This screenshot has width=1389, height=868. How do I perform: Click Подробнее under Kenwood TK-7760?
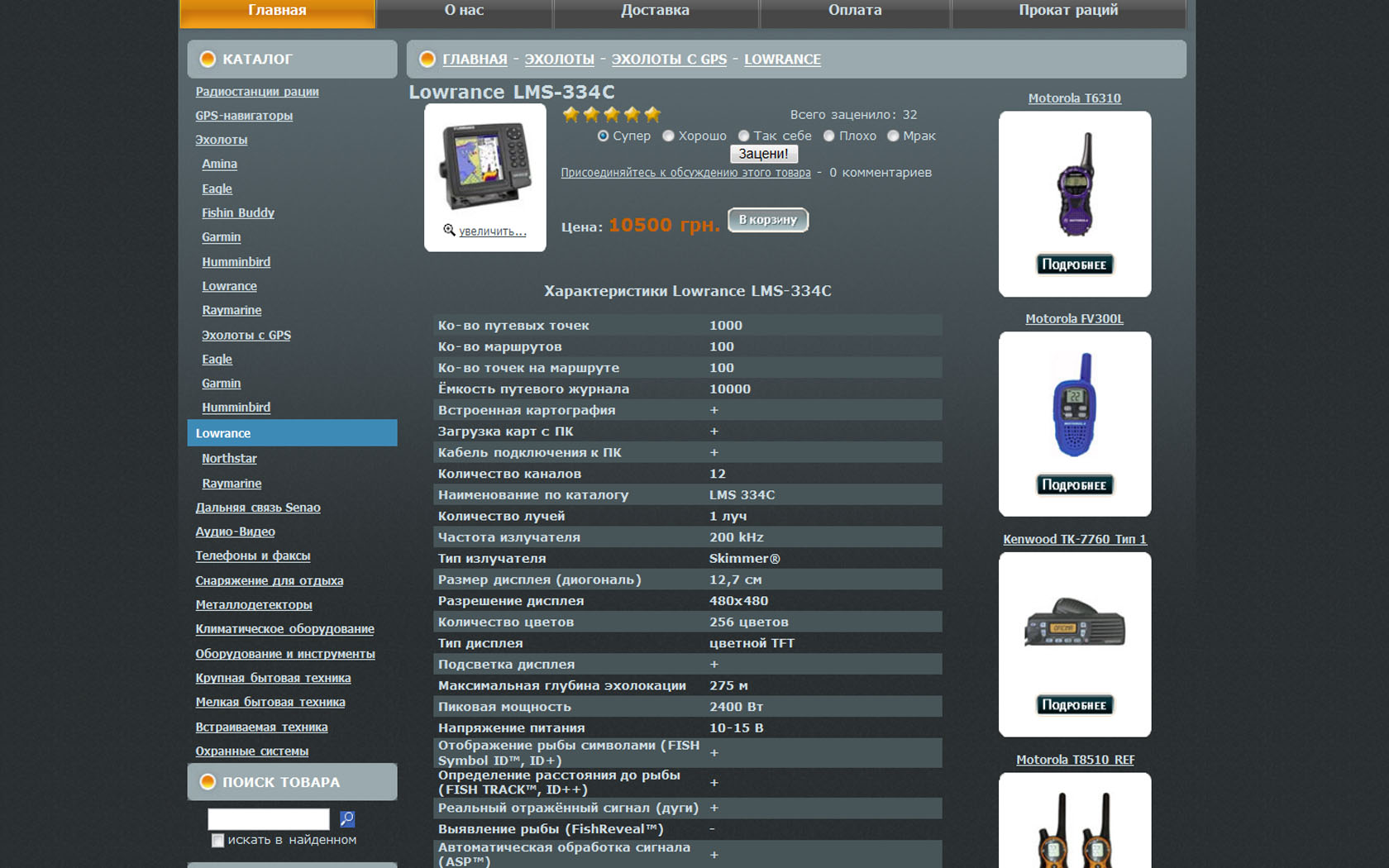1075,705
